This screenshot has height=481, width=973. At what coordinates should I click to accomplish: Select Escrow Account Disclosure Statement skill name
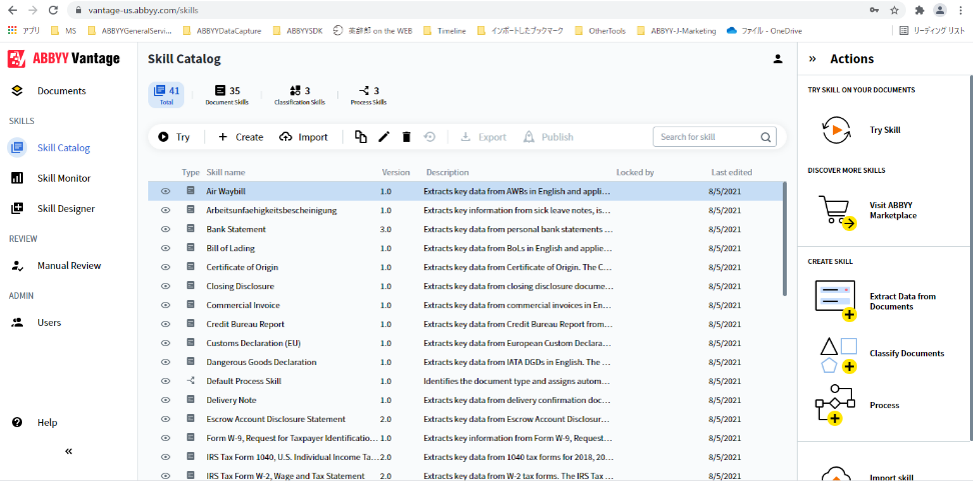pyautogui.click(x=276, y=419)
